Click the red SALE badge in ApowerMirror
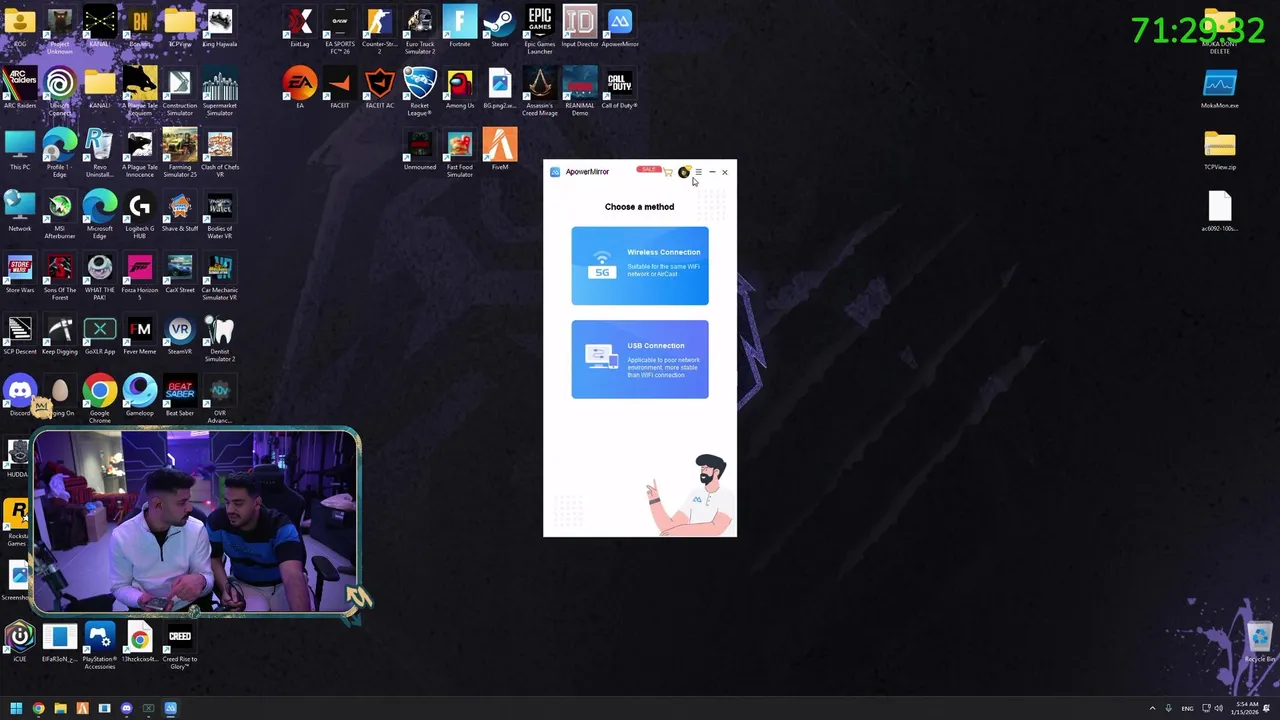 pos(648,169)
